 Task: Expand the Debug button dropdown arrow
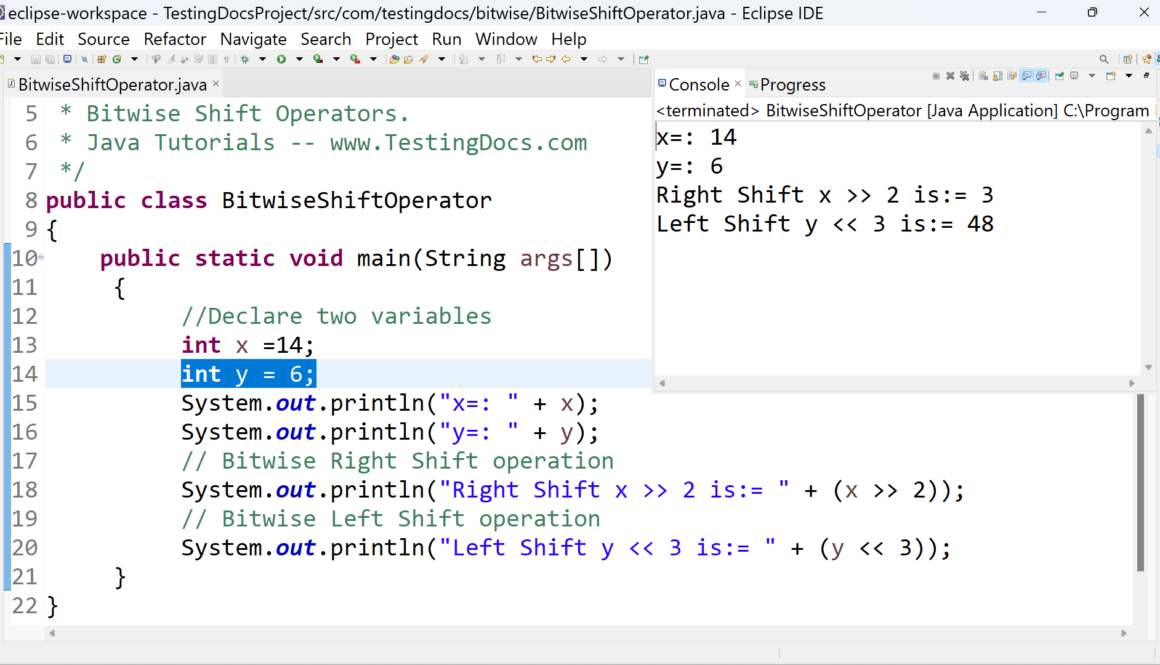click(x=262, y=60)
